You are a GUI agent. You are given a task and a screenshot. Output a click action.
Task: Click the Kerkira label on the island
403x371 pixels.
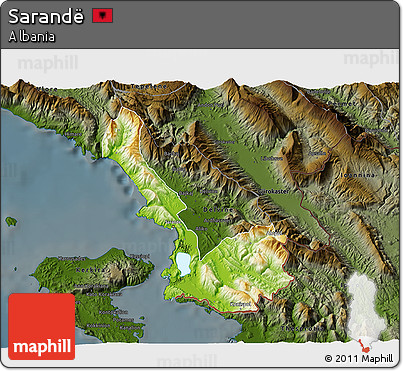click(x=91, y=270)
